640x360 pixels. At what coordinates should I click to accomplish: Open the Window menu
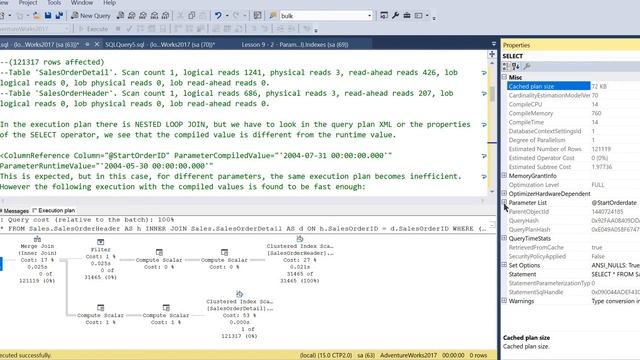click(82, 3)
